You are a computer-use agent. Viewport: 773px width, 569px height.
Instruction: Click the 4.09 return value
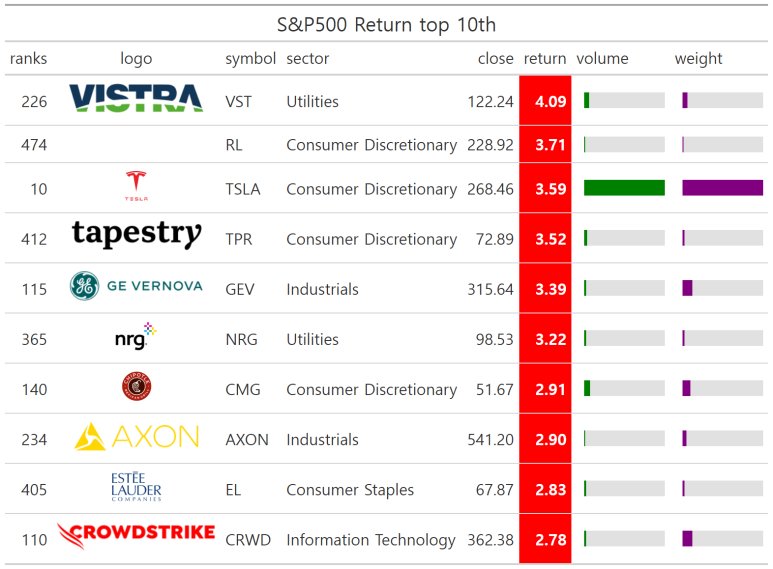pyautogui.click(x=550, y=102)
